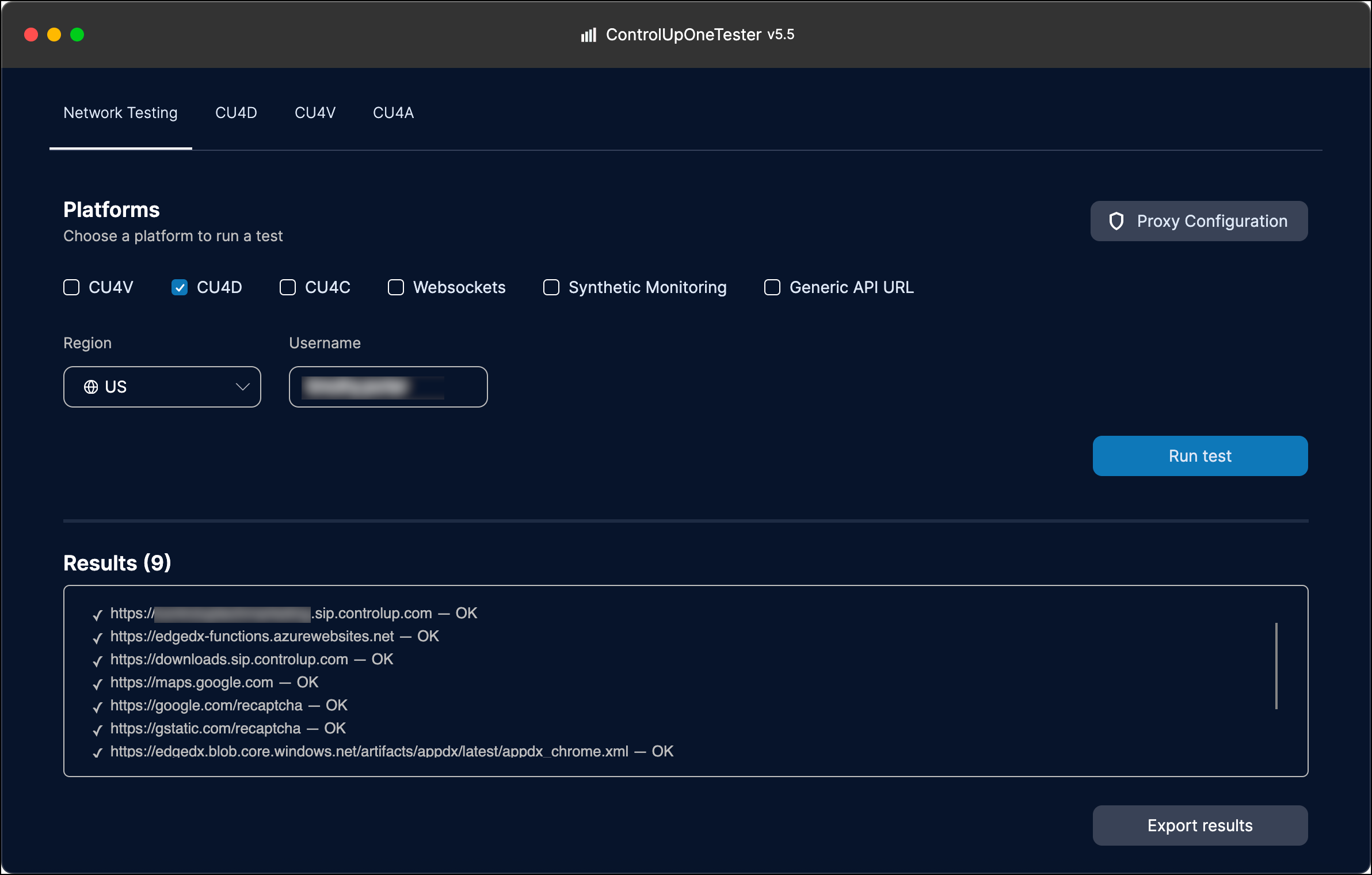Open the Region dropdown showing US
Image resolution: width=1372 pixels, height=875 pixels.
click(162, 387)
